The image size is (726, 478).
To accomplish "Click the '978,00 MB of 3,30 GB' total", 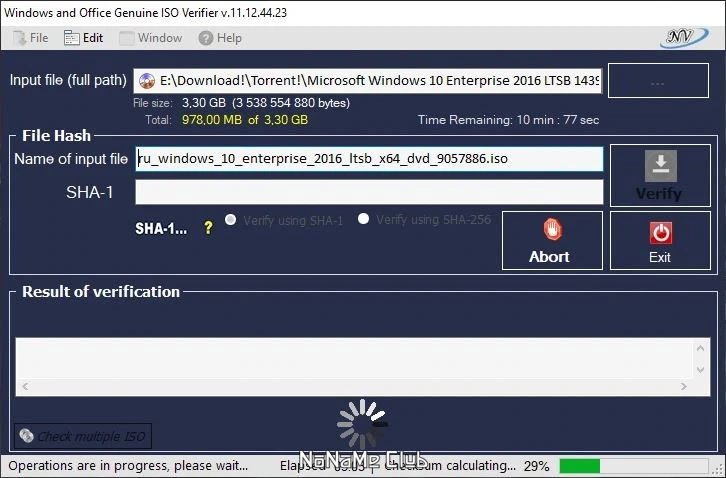I will click(244, 120).
